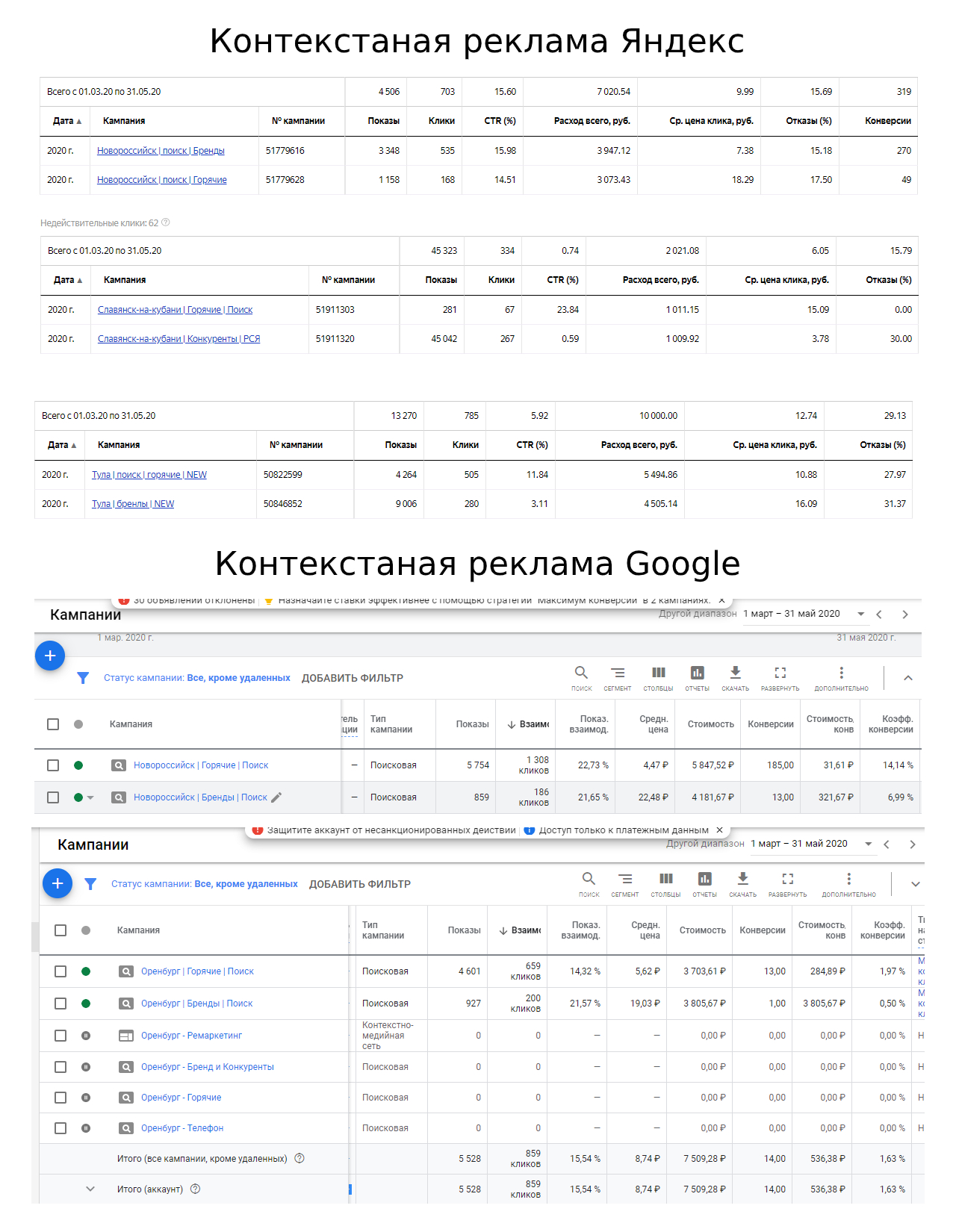The height and width of the screenshot is (1232, 956).
Task: Sort by Дата in the Тула Yandex table
Action: point(62,445)
